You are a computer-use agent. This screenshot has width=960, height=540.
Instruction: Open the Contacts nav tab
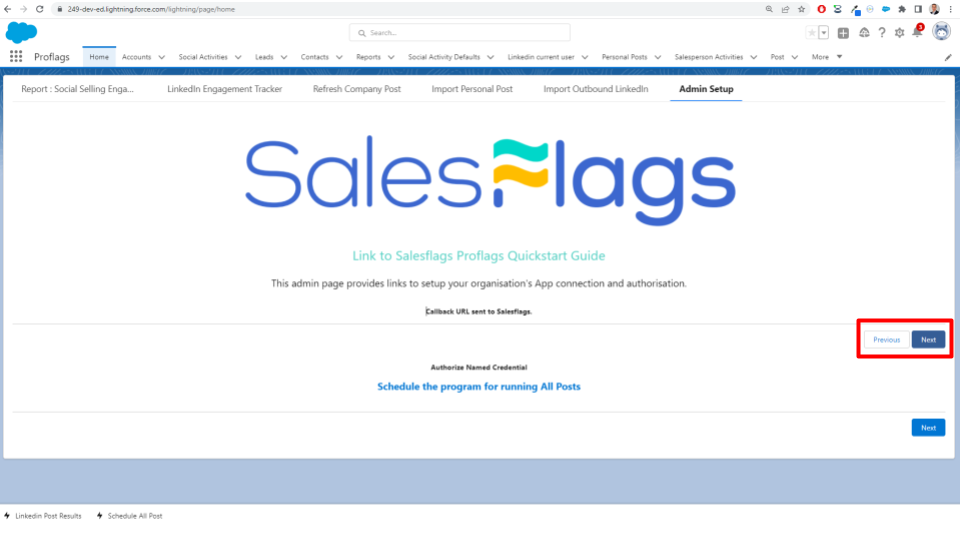pos(315,57)
